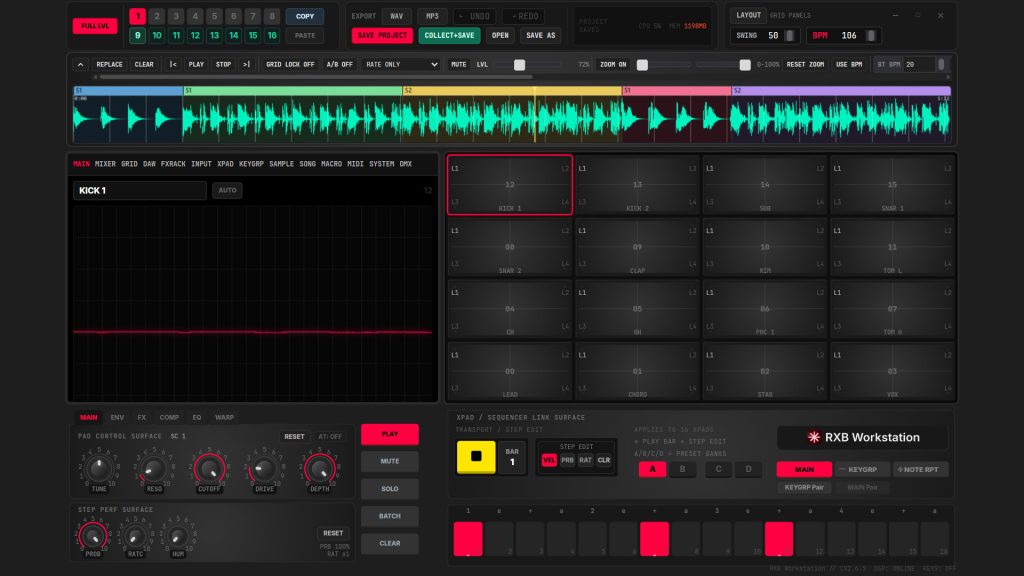Switch to the MIXER tab
This screenshot has height=576, width=1024.
point(105,164)
